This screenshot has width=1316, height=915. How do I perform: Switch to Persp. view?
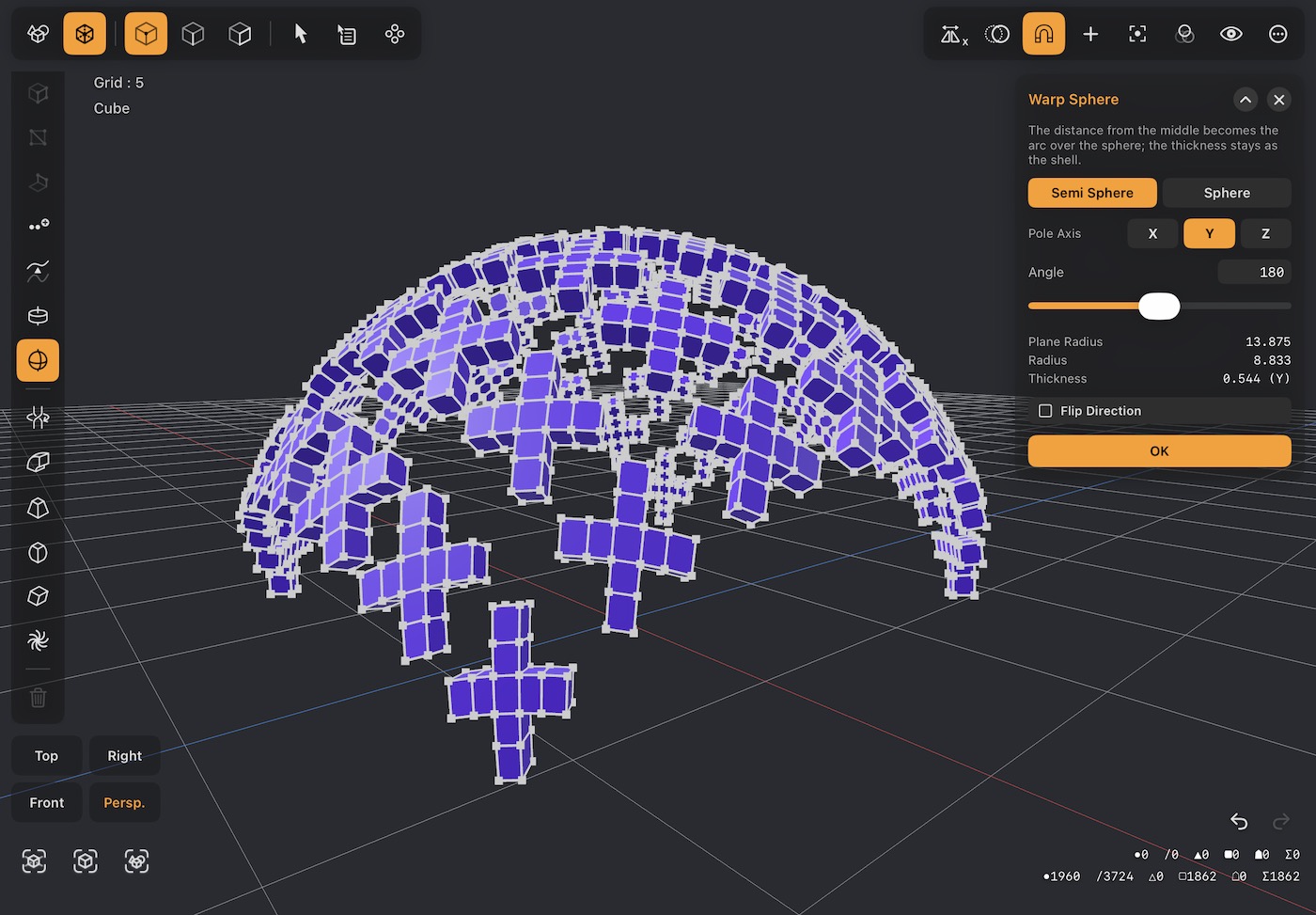[x=124, y=803]
